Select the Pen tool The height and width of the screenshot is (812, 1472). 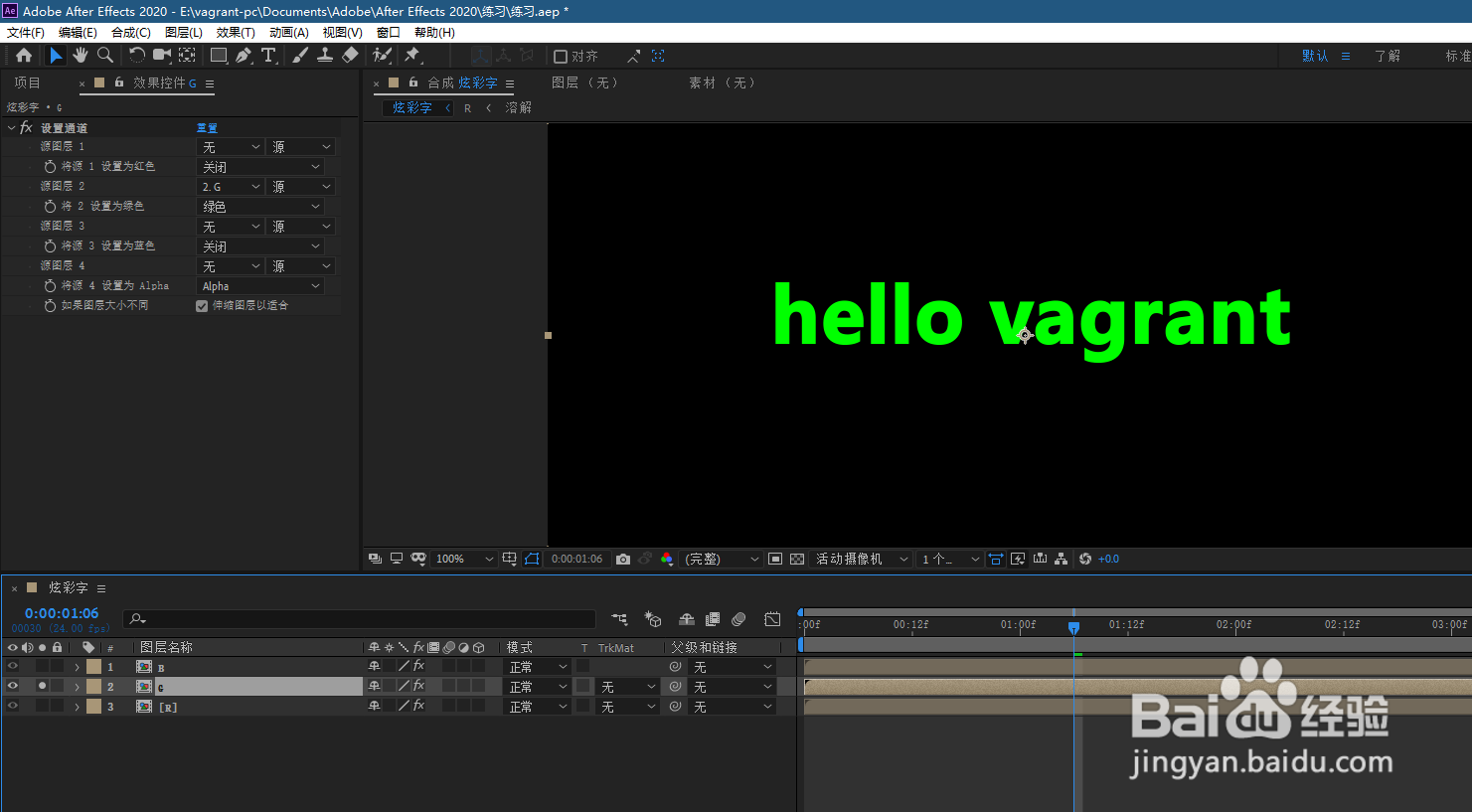click(x=244, y=56)
